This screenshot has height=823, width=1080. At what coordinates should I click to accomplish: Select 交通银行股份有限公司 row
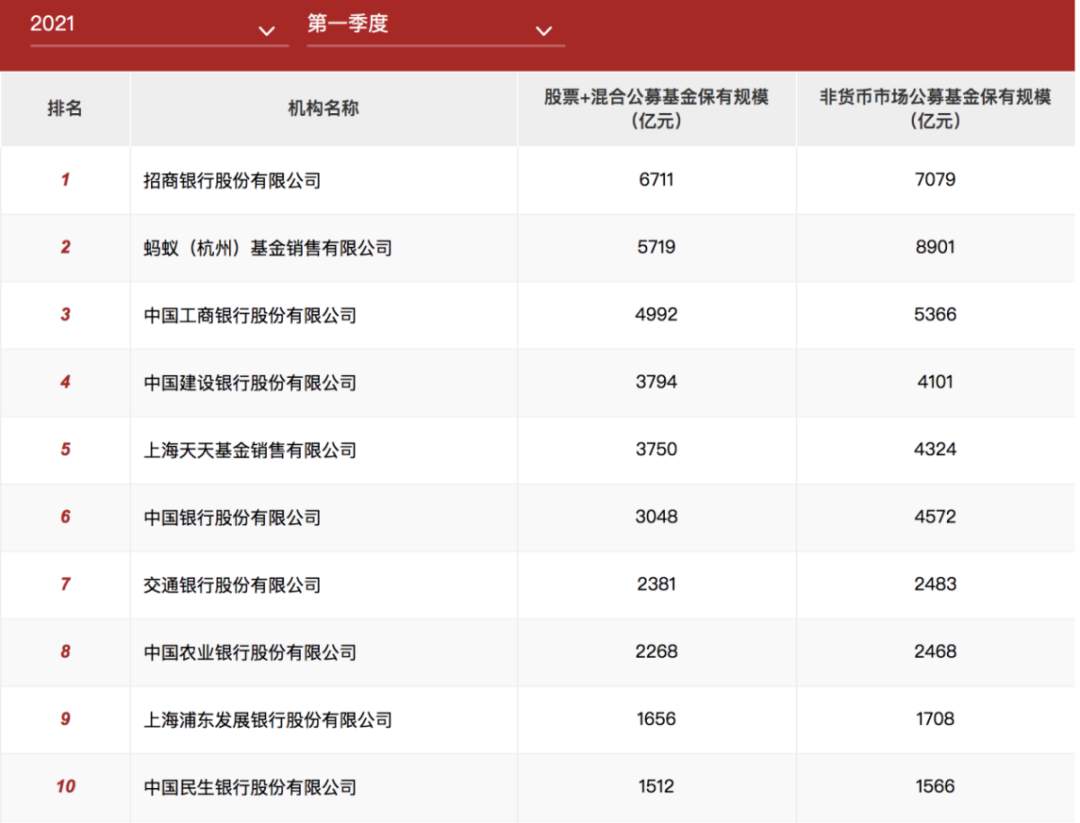(537, 585)
